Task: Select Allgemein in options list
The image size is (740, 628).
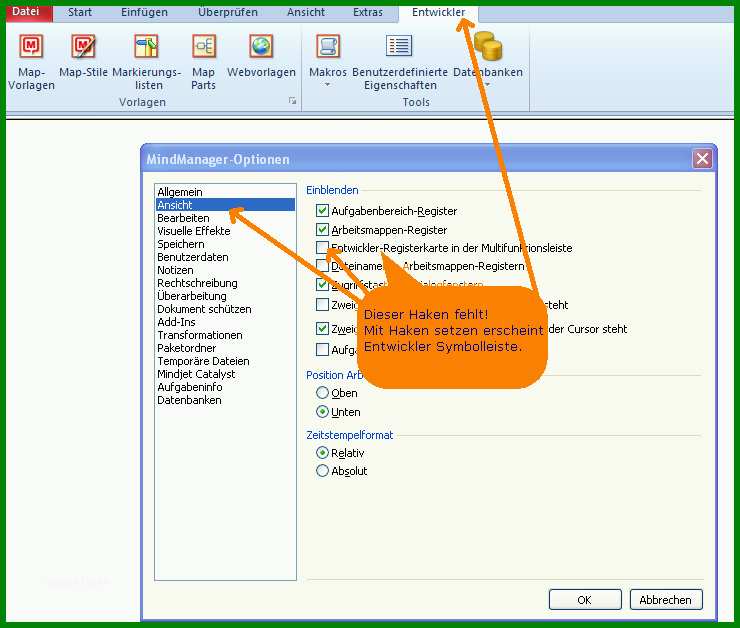Action: click(226, 192)
